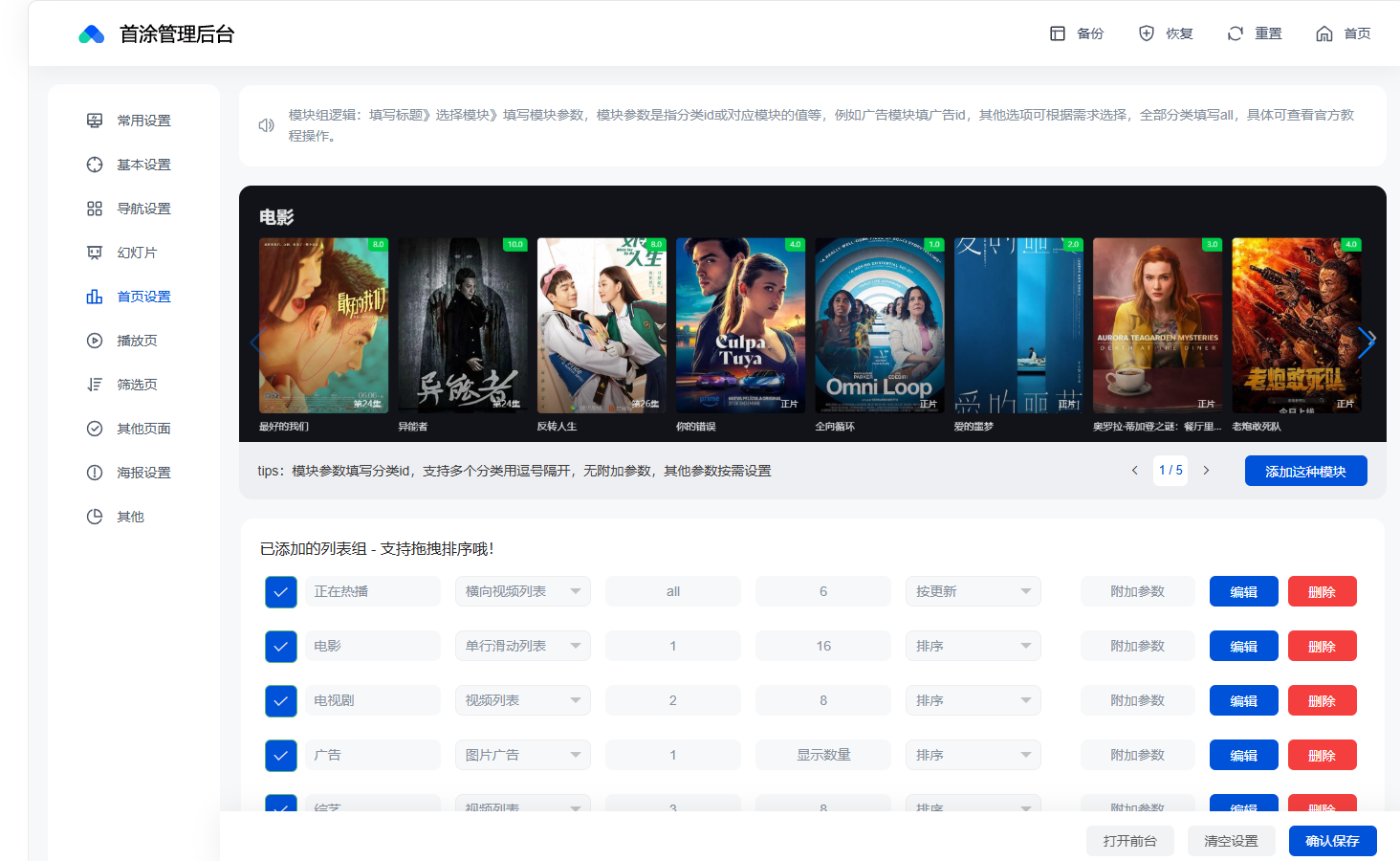Click the 异能者 movie poster thumbnail
Image resolution: width=1400 pixels, height=861 pixels.
coord(463,326)
